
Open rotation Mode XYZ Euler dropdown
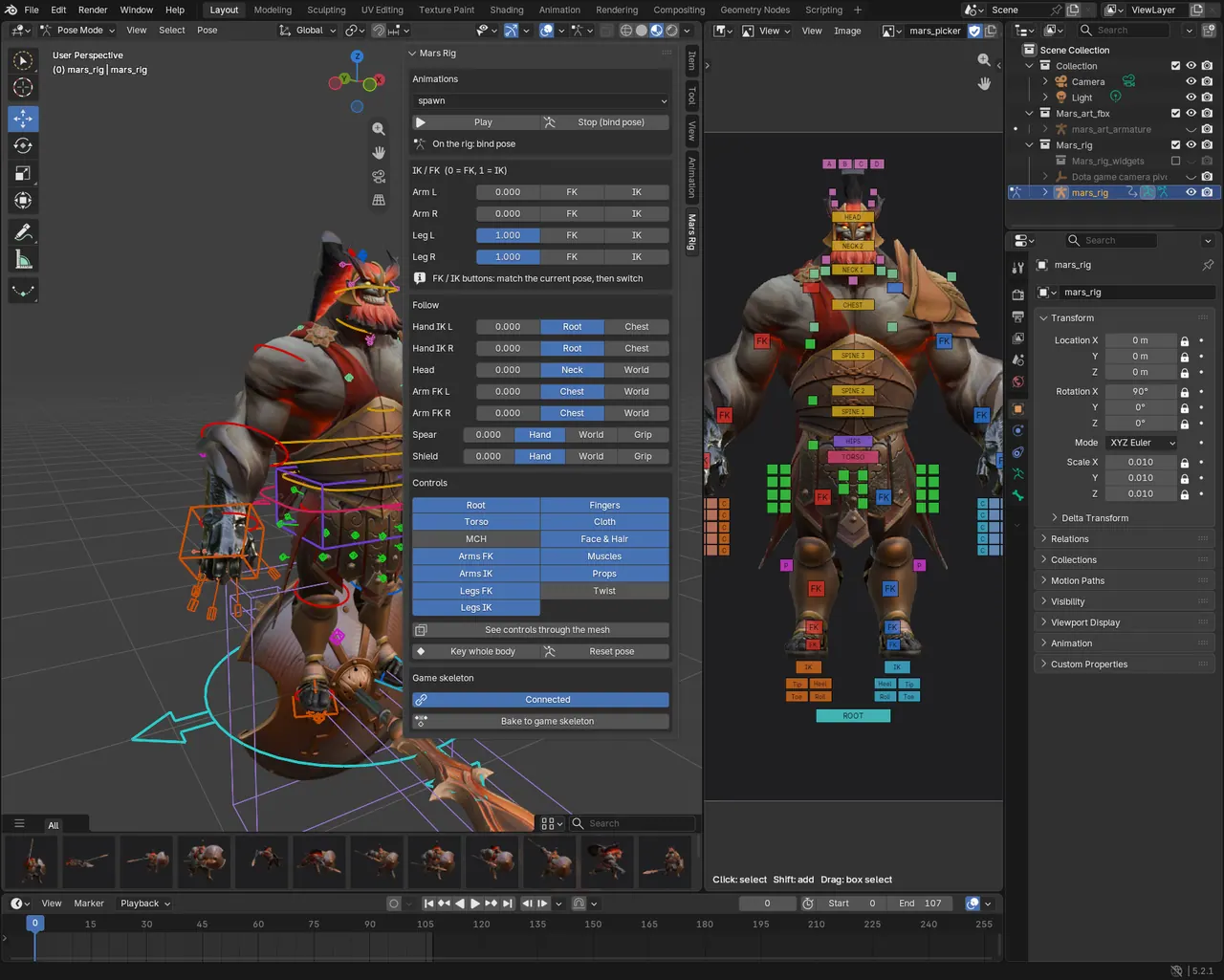pos(1142,443)
